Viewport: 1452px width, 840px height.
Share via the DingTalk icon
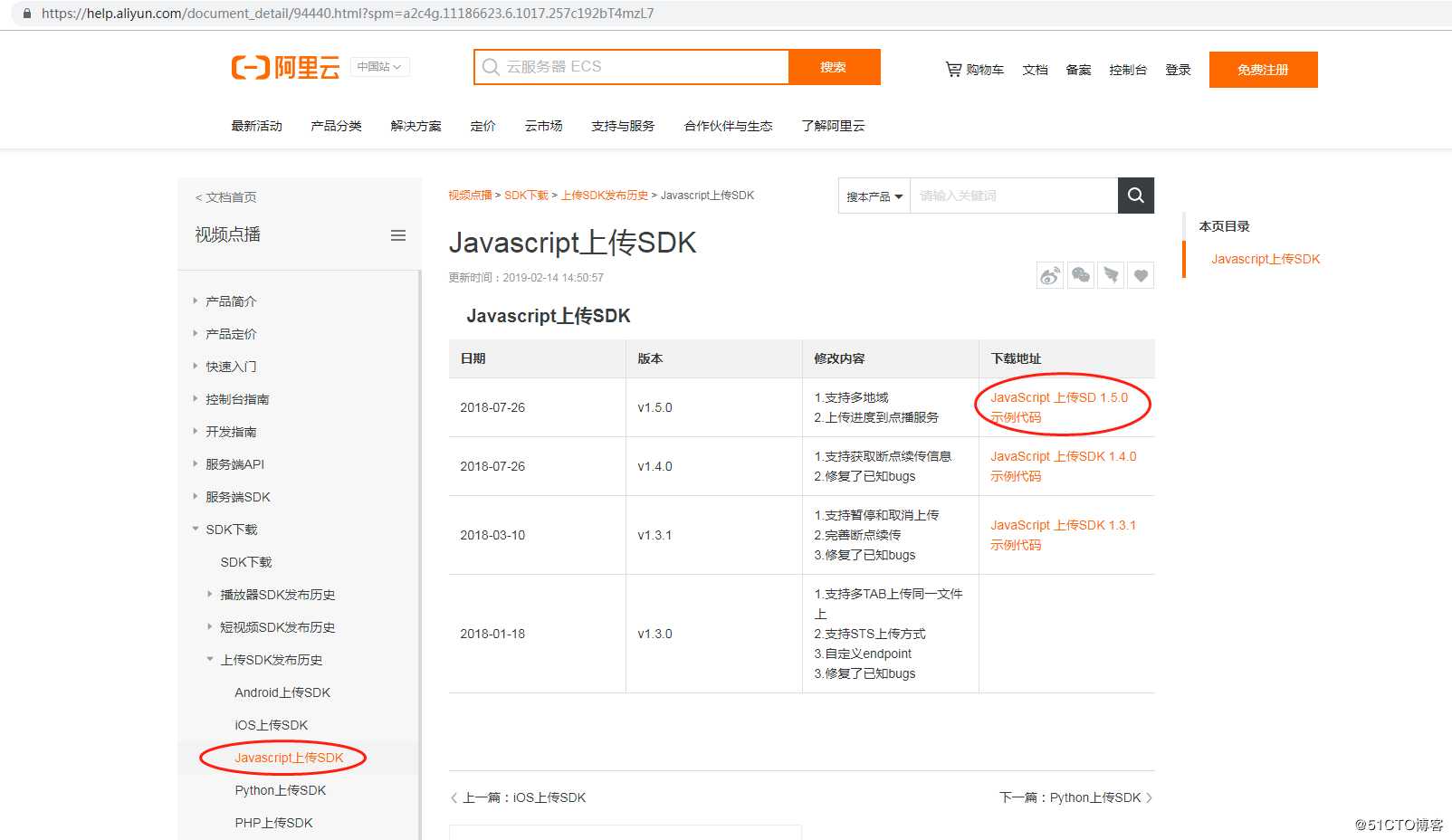coord(1111,275)
